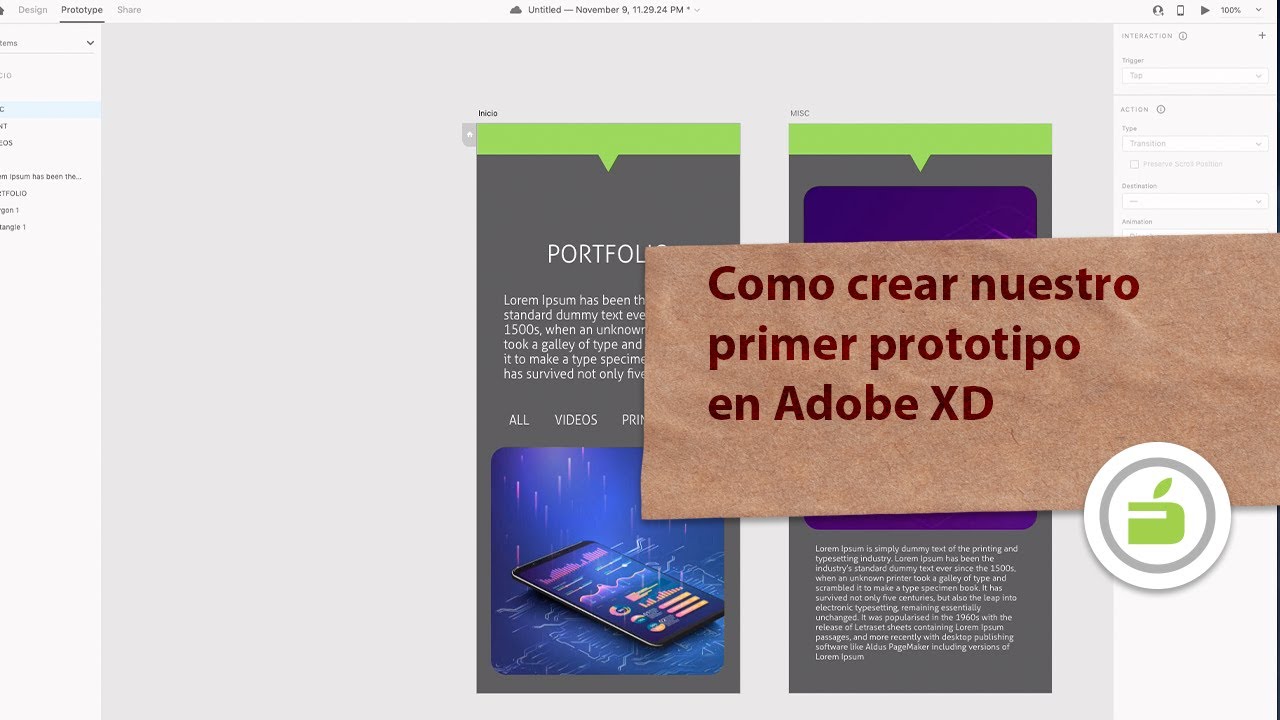This screenshot has height=720, width=1280.
Task: Select green header bar on Inicio artboard
Action: point(608,139)
